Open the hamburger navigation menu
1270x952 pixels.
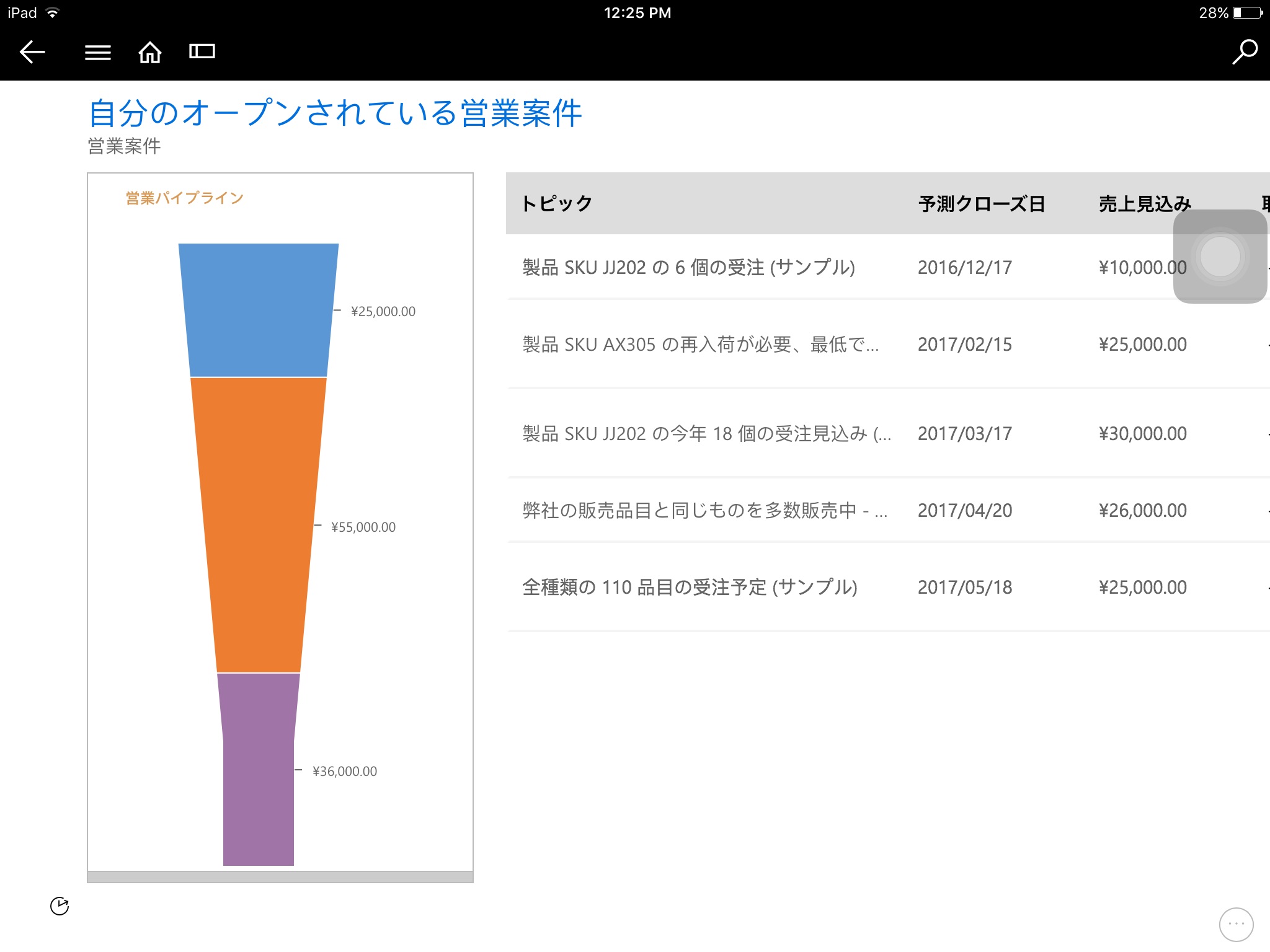98,53
